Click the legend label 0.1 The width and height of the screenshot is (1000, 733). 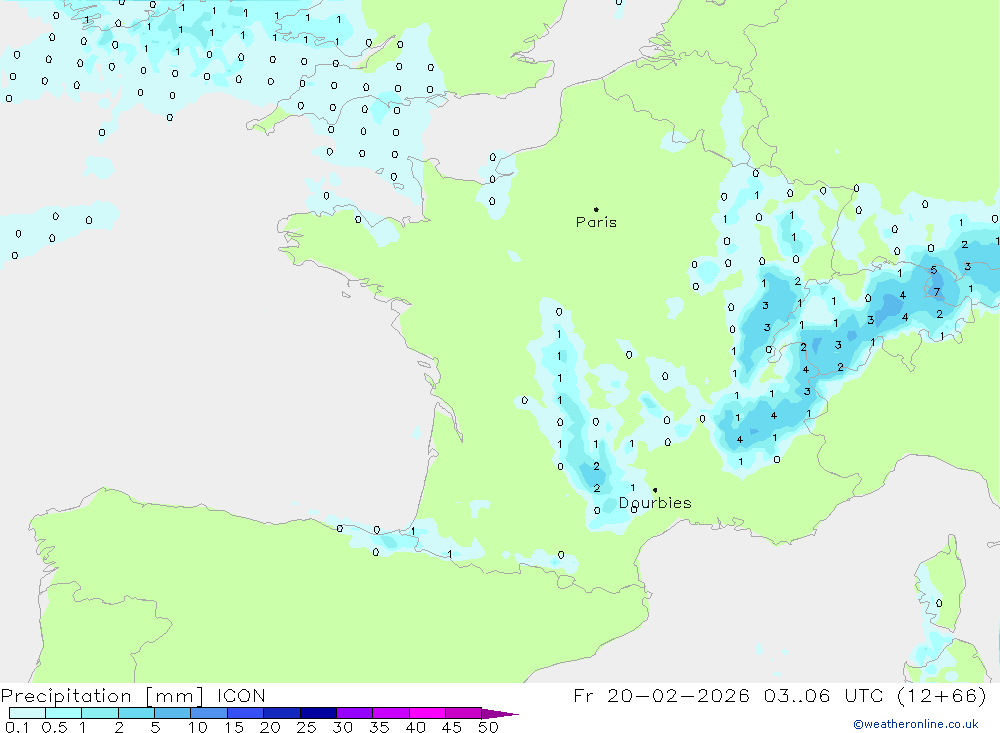tap(17, 727)
